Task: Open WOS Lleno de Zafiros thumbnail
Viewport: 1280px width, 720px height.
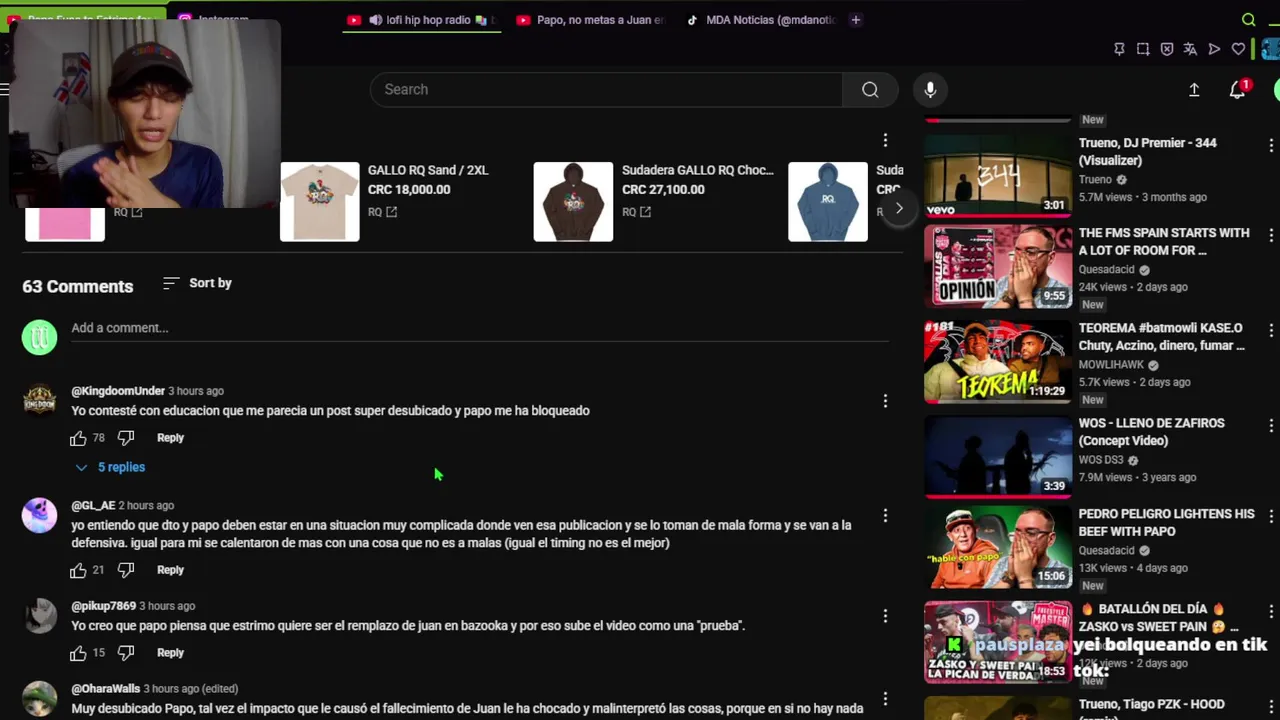Action: tap(997, 456)
